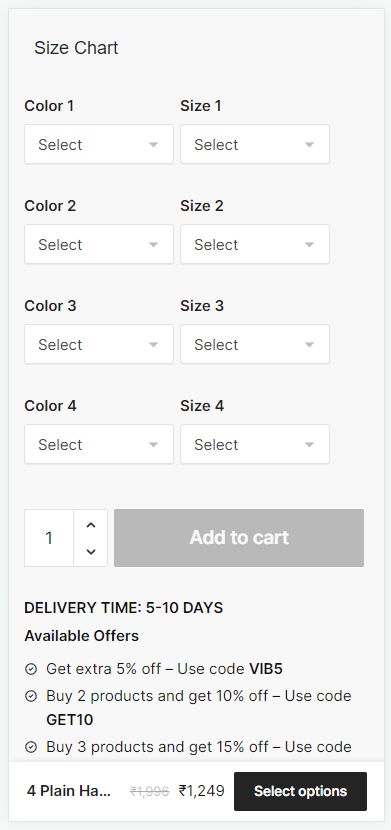Open the Color 1 dropdown
Screen dimensions: 391x830
tap(99, 144)
